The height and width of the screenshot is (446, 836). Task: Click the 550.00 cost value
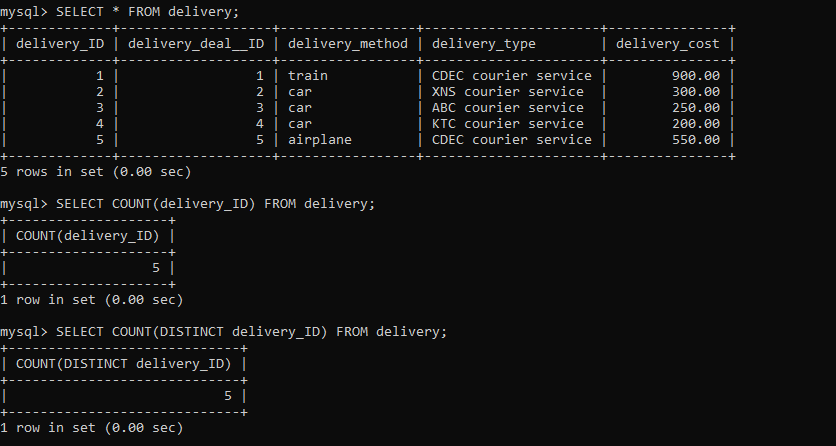click(696, 140)
